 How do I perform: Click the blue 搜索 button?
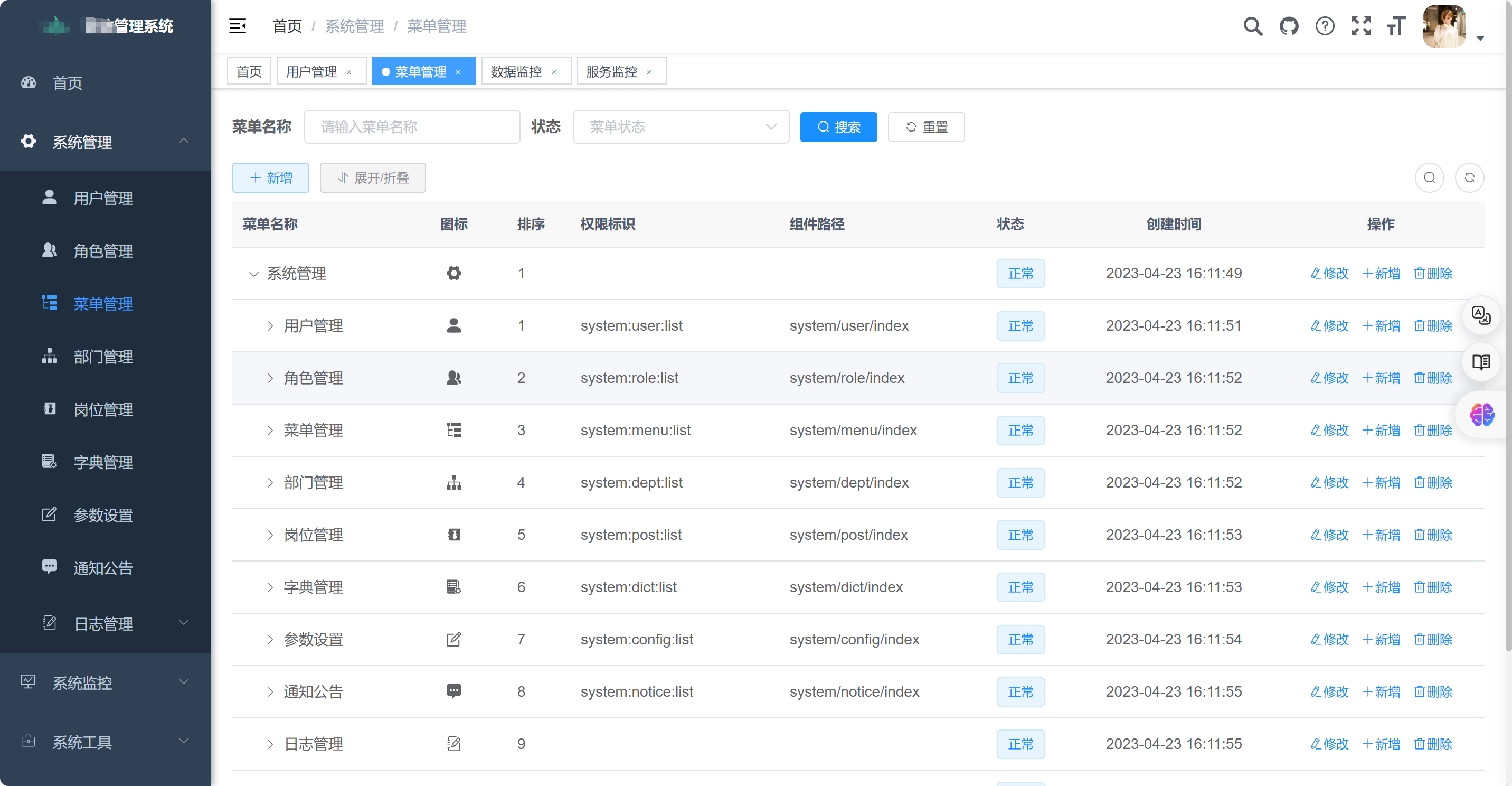(838, 127)
